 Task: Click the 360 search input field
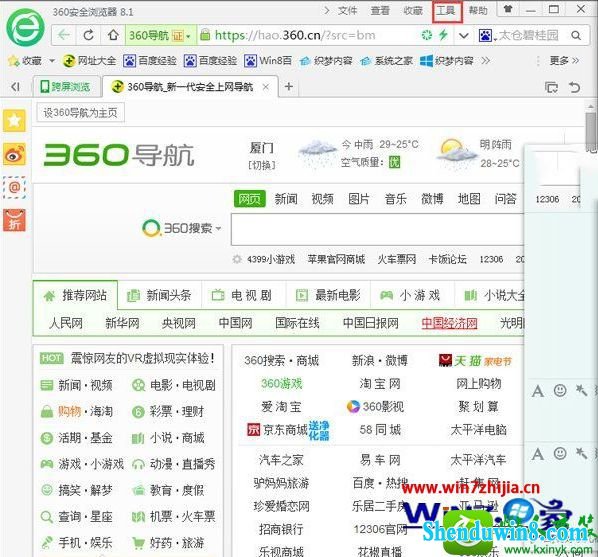(378, 229)
